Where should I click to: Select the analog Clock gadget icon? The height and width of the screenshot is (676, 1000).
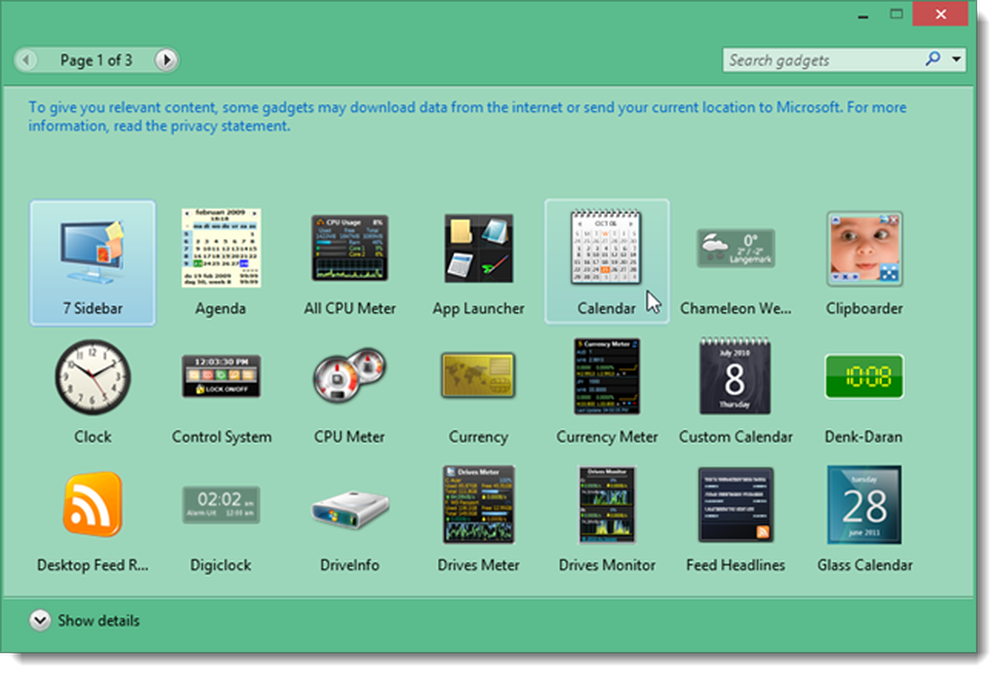point(93,377)
